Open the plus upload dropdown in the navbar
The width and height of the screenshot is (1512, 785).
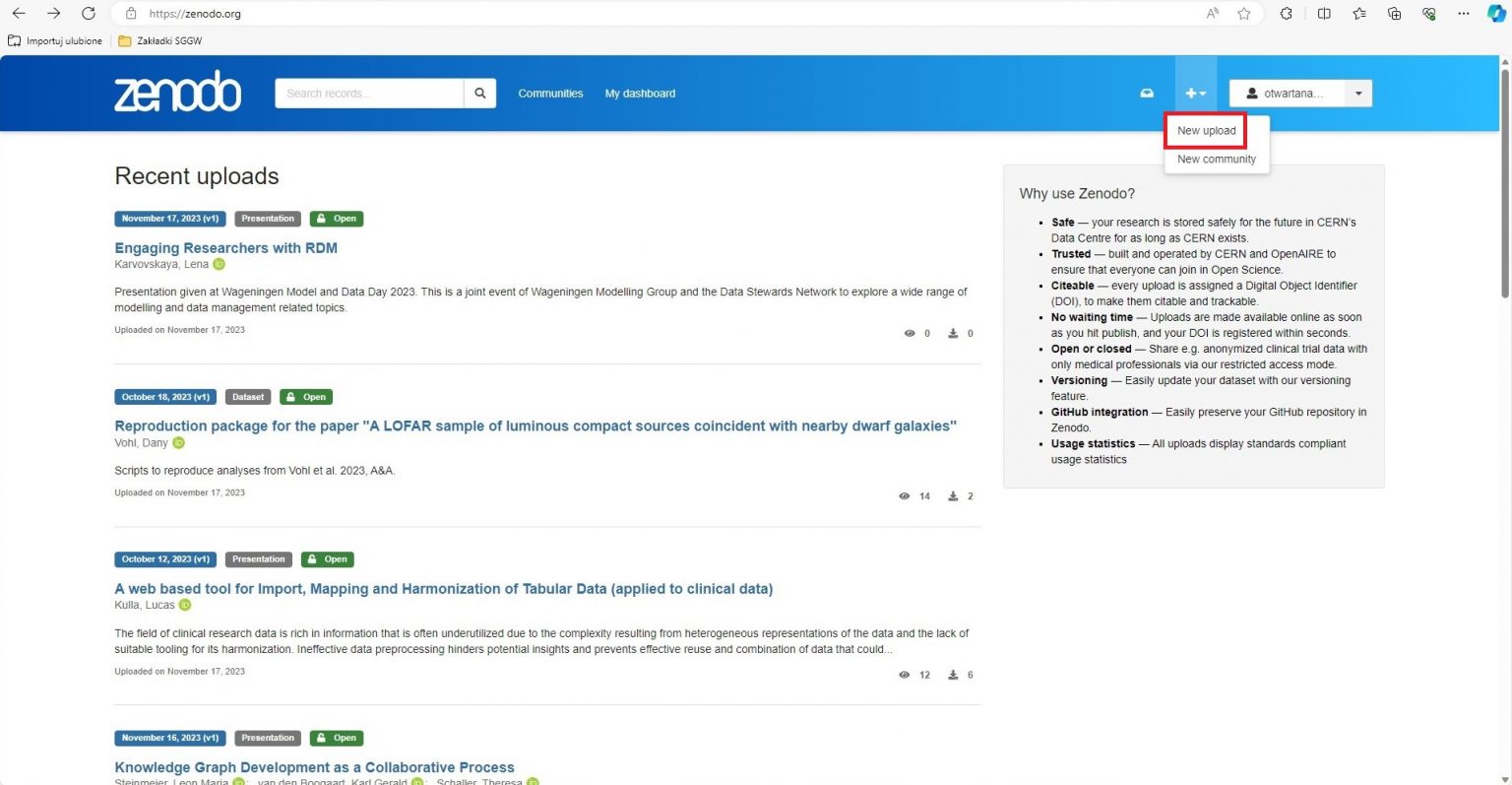[x=1196, y=93]
